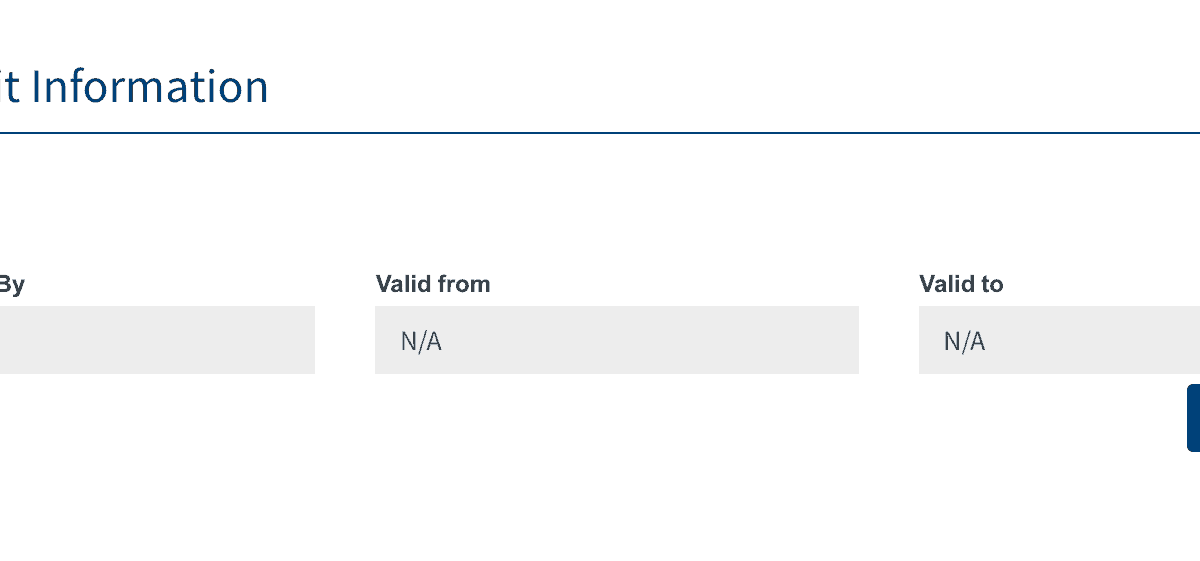Click the Valid from field

pos(616,340)
